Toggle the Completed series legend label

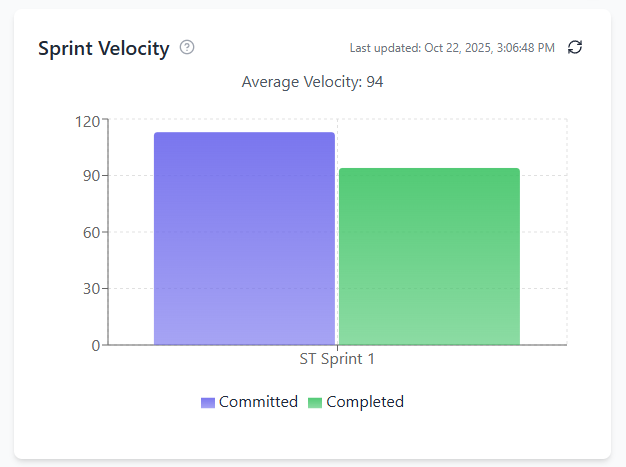(x=365, y=402)
